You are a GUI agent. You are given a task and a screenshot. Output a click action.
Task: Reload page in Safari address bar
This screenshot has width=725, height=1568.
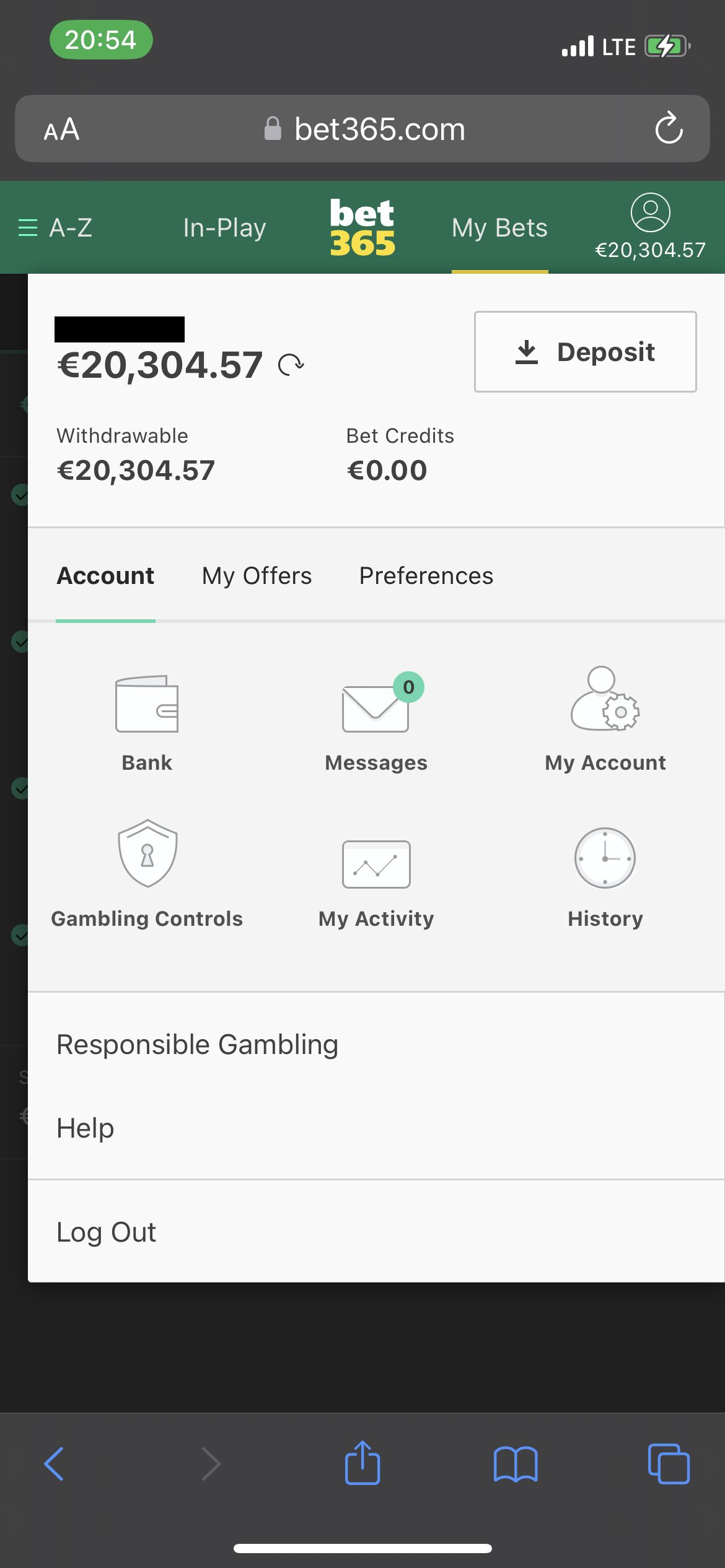pyautogui.click(x=669, y=129)
